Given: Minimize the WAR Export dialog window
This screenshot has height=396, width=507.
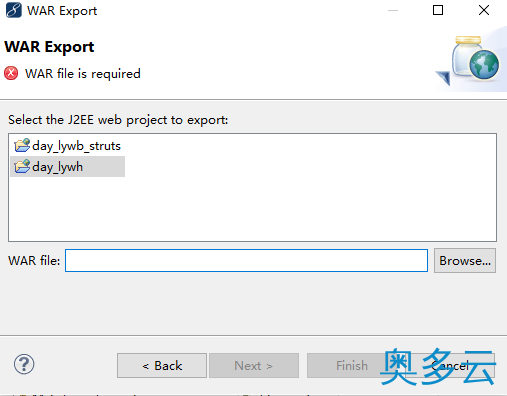Looking at the screenshot, I should (393, 10).
